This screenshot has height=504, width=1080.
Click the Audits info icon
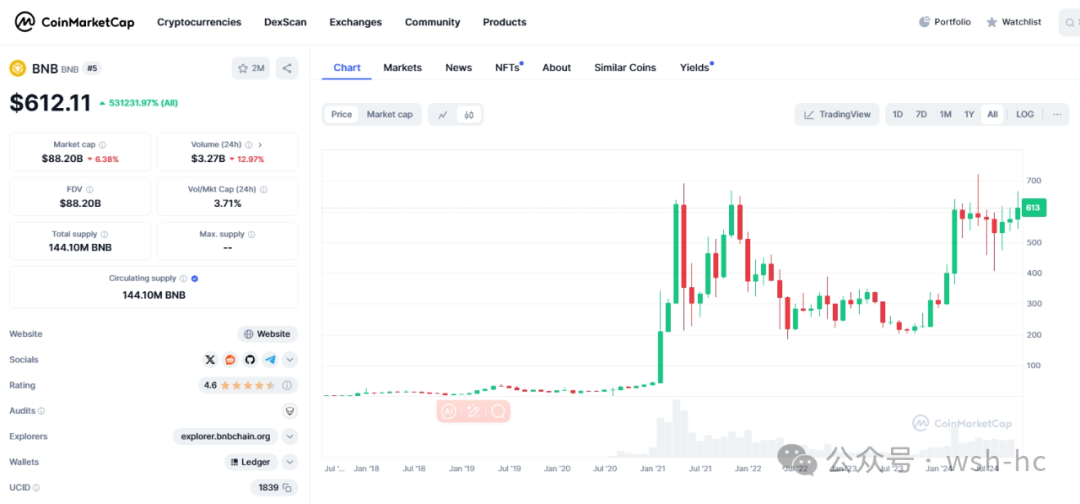coord(41,411)
